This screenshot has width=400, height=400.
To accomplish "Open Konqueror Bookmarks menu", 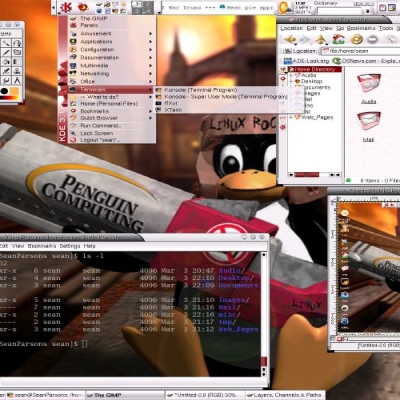I will tap(361, 28).
